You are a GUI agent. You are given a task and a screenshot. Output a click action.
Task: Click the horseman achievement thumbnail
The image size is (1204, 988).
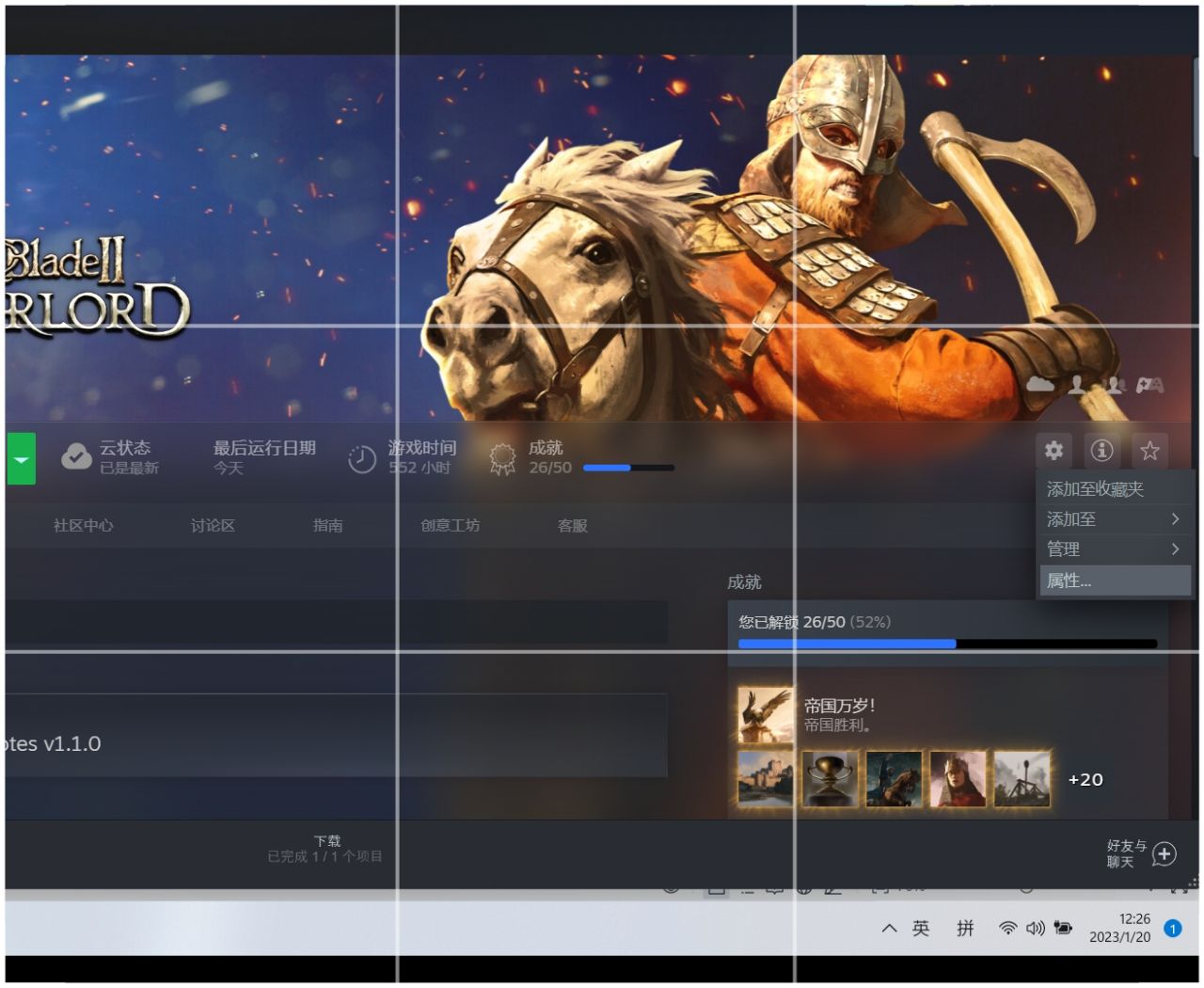tap(894, 779)
